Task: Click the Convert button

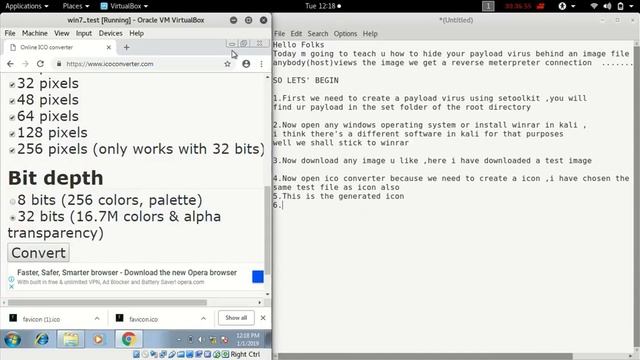Action: click(x=38, y=253)
